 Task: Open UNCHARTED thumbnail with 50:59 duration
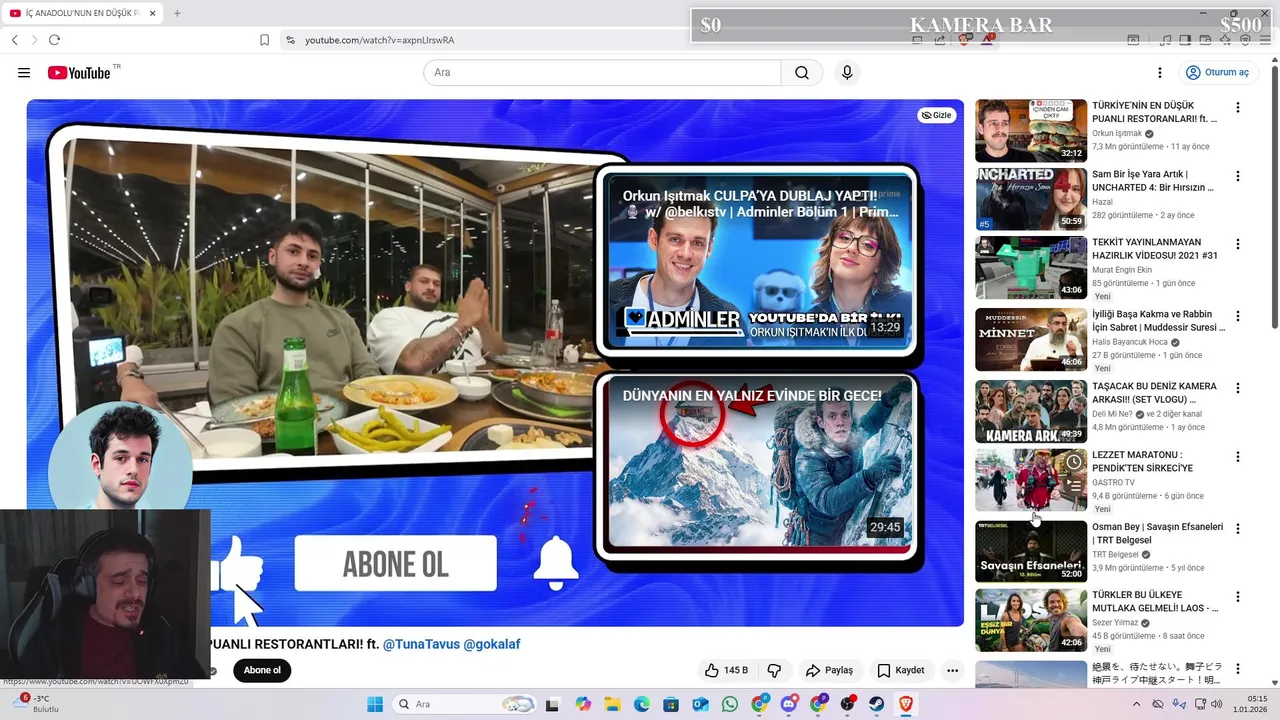click(1031, 199)
